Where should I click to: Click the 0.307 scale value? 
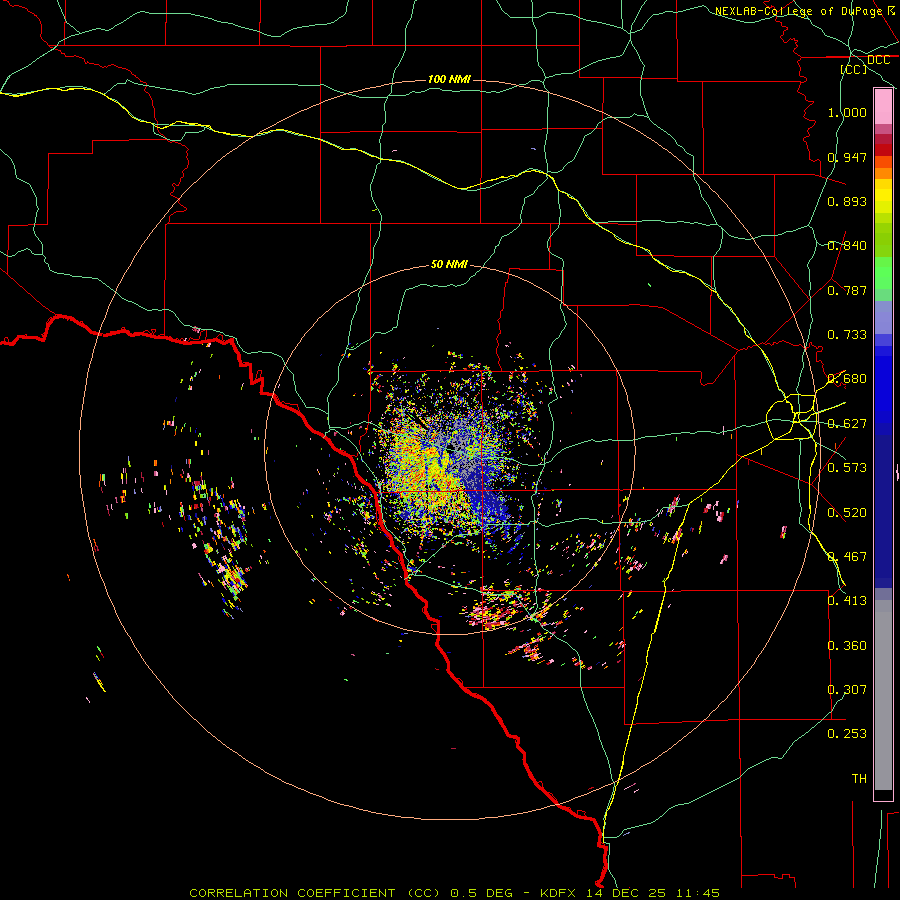pos(847,690)
